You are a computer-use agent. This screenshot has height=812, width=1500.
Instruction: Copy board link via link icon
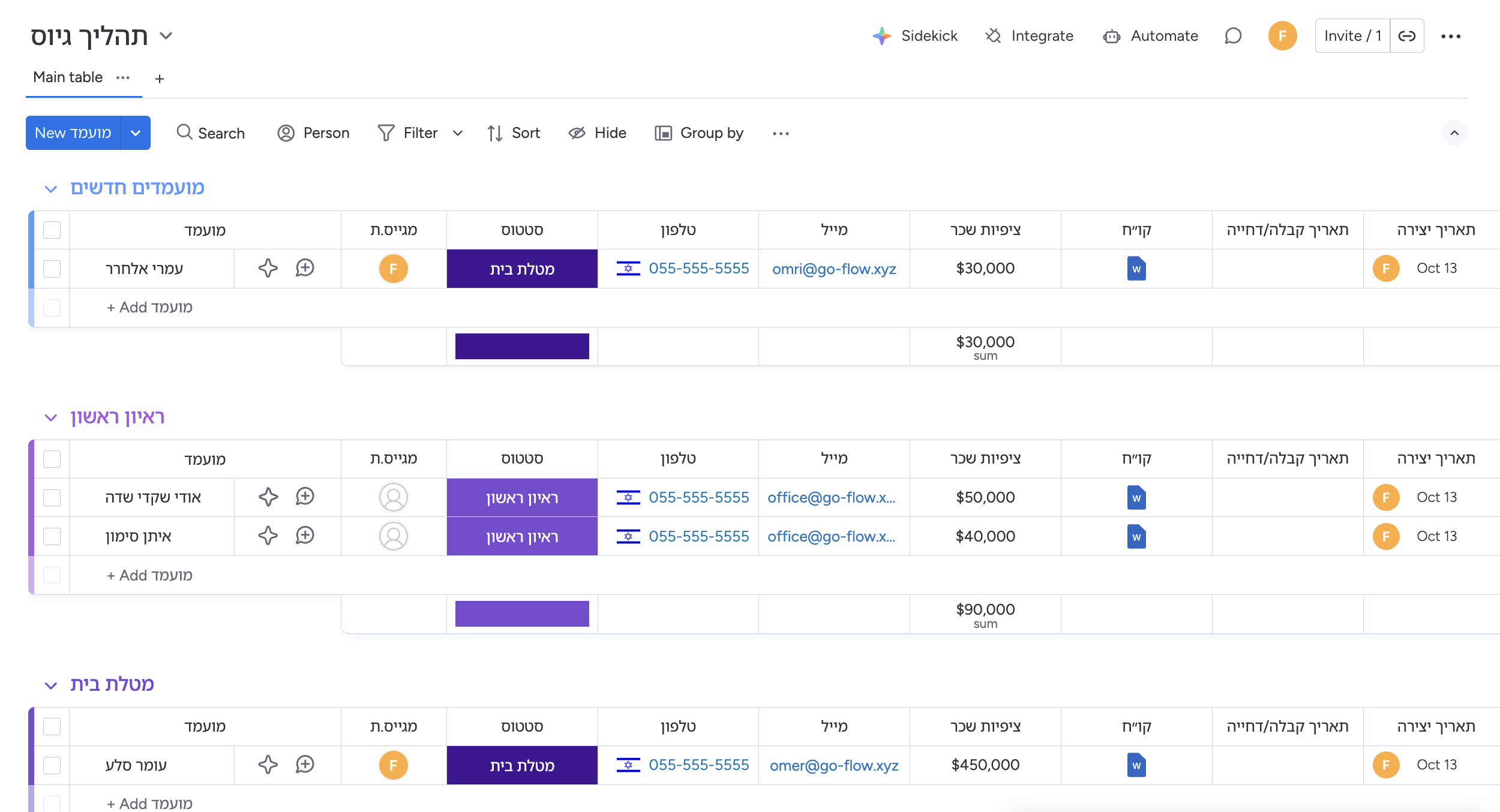(x=1406, y=36)
